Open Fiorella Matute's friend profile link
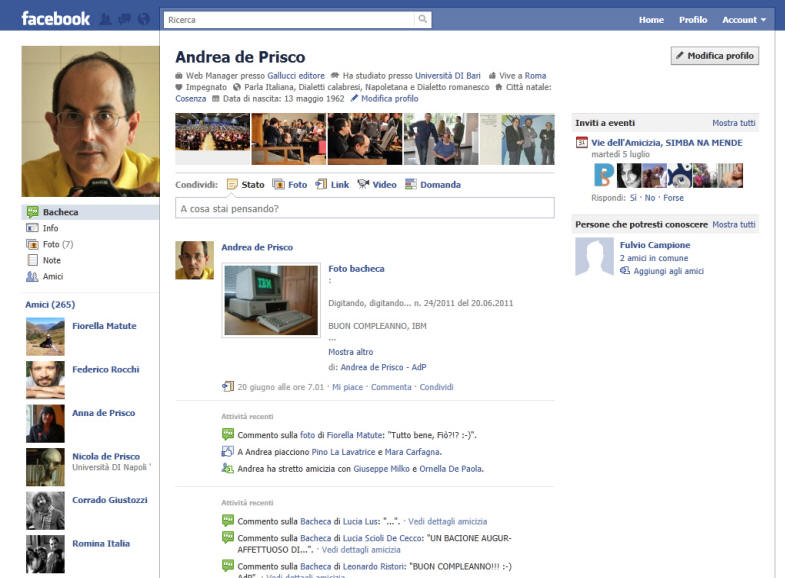This screenshot has height=578, width=785. 104,326
